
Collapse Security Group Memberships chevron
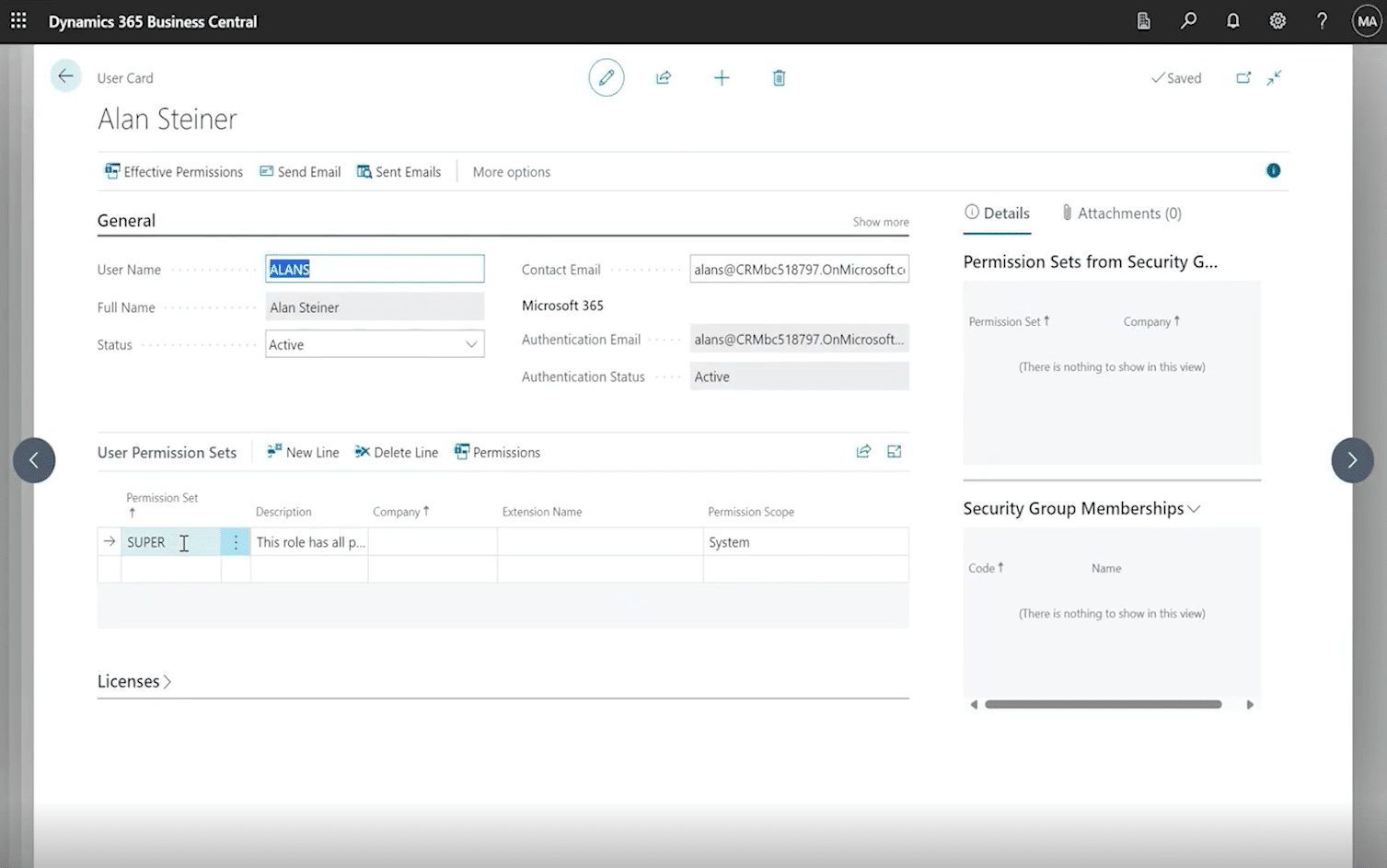click(x=1195, y=509)
